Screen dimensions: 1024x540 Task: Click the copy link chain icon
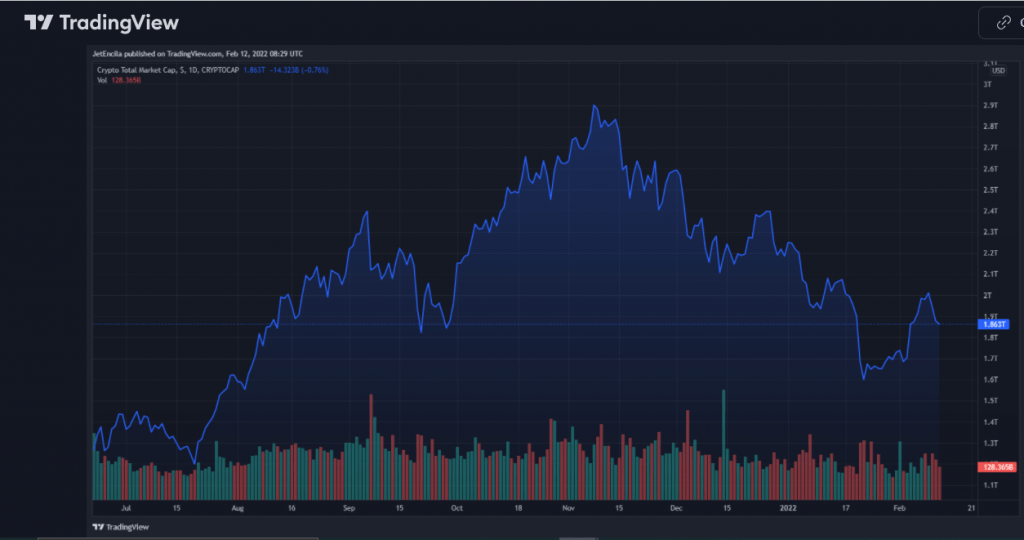[x=1003, y=23]
